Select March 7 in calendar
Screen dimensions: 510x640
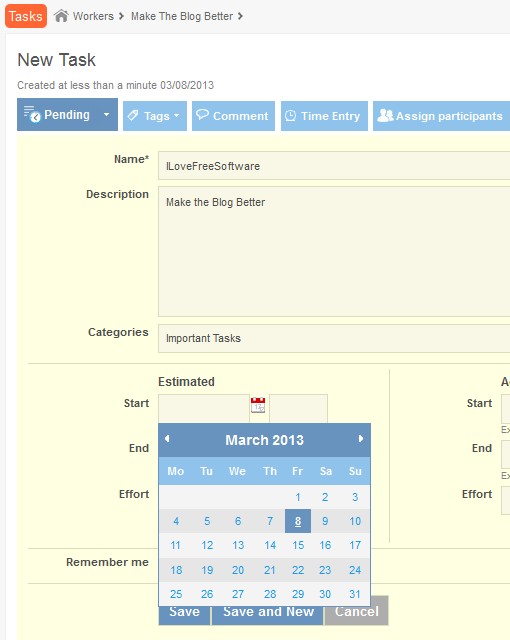tap(270, 521)
